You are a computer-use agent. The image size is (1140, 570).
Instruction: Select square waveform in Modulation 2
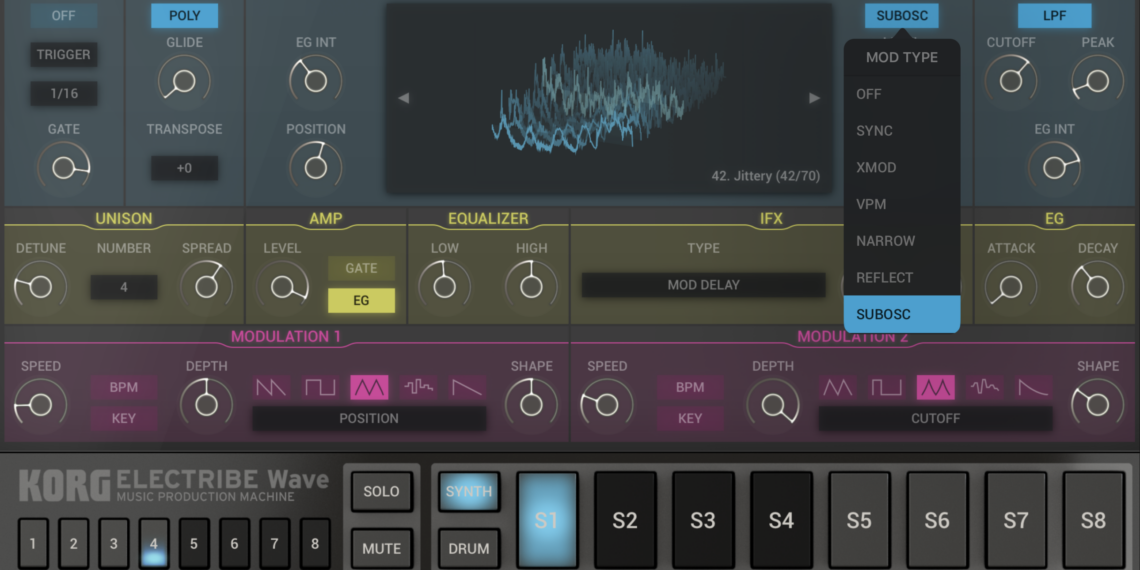(x=887, y=388)
